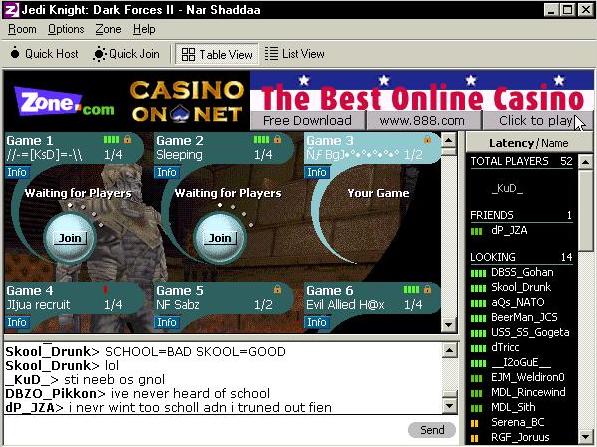This screenshot has height=447, width=597.
Task: Select player aQs_NATO
Action: (x=517, y=302)
